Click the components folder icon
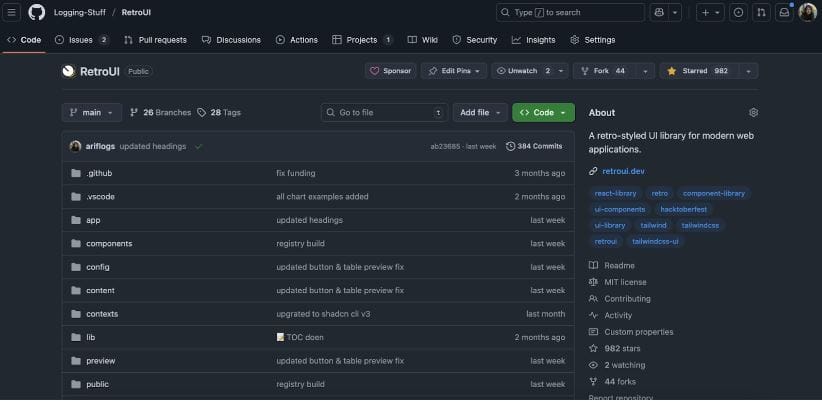The image size is (822, 402). coord(76,244)
